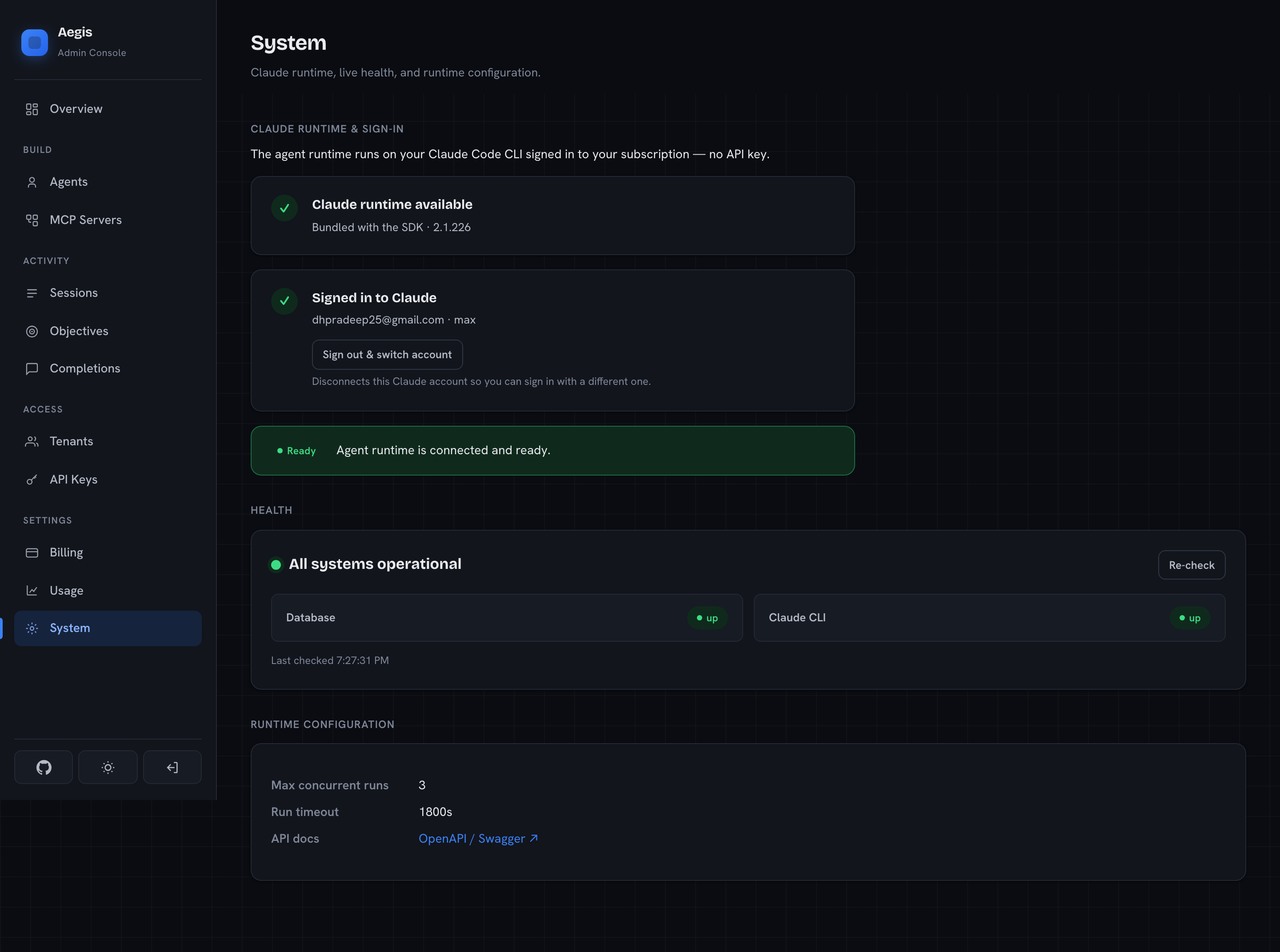The image size is (1280, 952).
Task: Click Sign out & switch account
Action: 387,354
